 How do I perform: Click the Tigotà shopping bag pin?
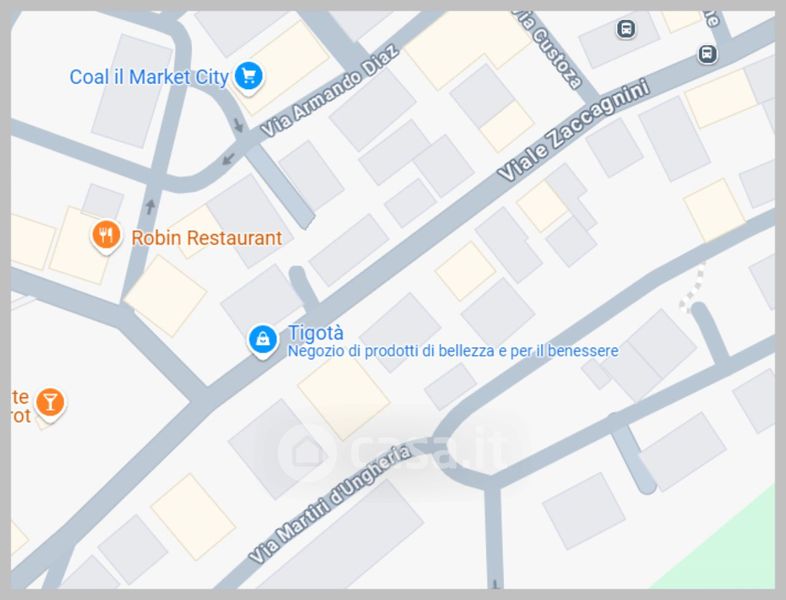(263, 341)
